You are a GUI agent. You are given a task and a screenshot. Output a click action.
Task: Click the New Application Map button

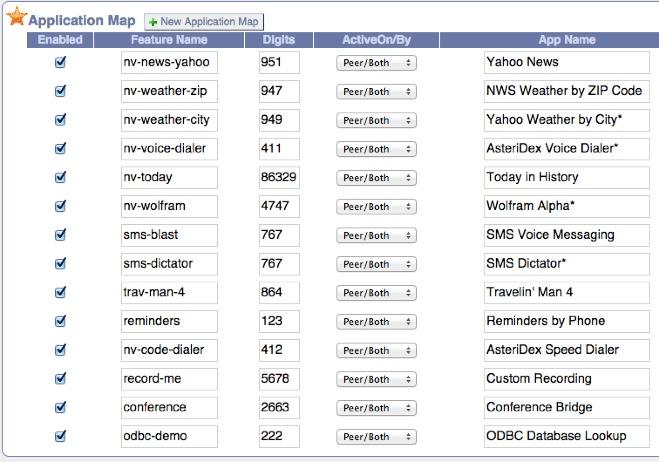[204, 22]
